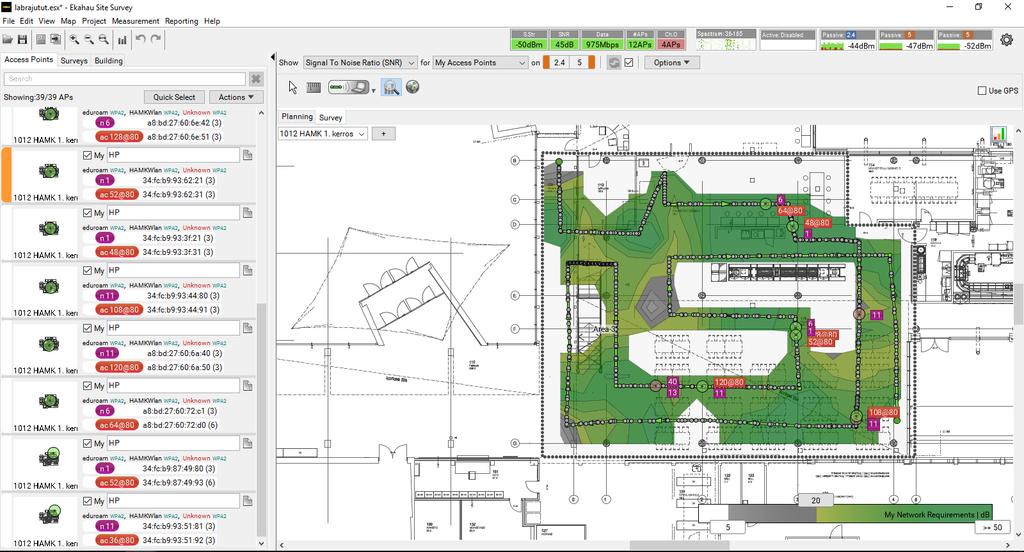Click the zoom-to-fit magnifier icon
The image size is (1024, 552).
coord(103,40)
